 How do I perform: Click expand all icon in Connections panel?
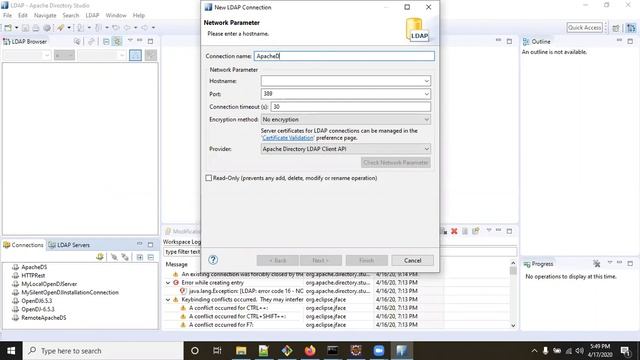point(140,257)
